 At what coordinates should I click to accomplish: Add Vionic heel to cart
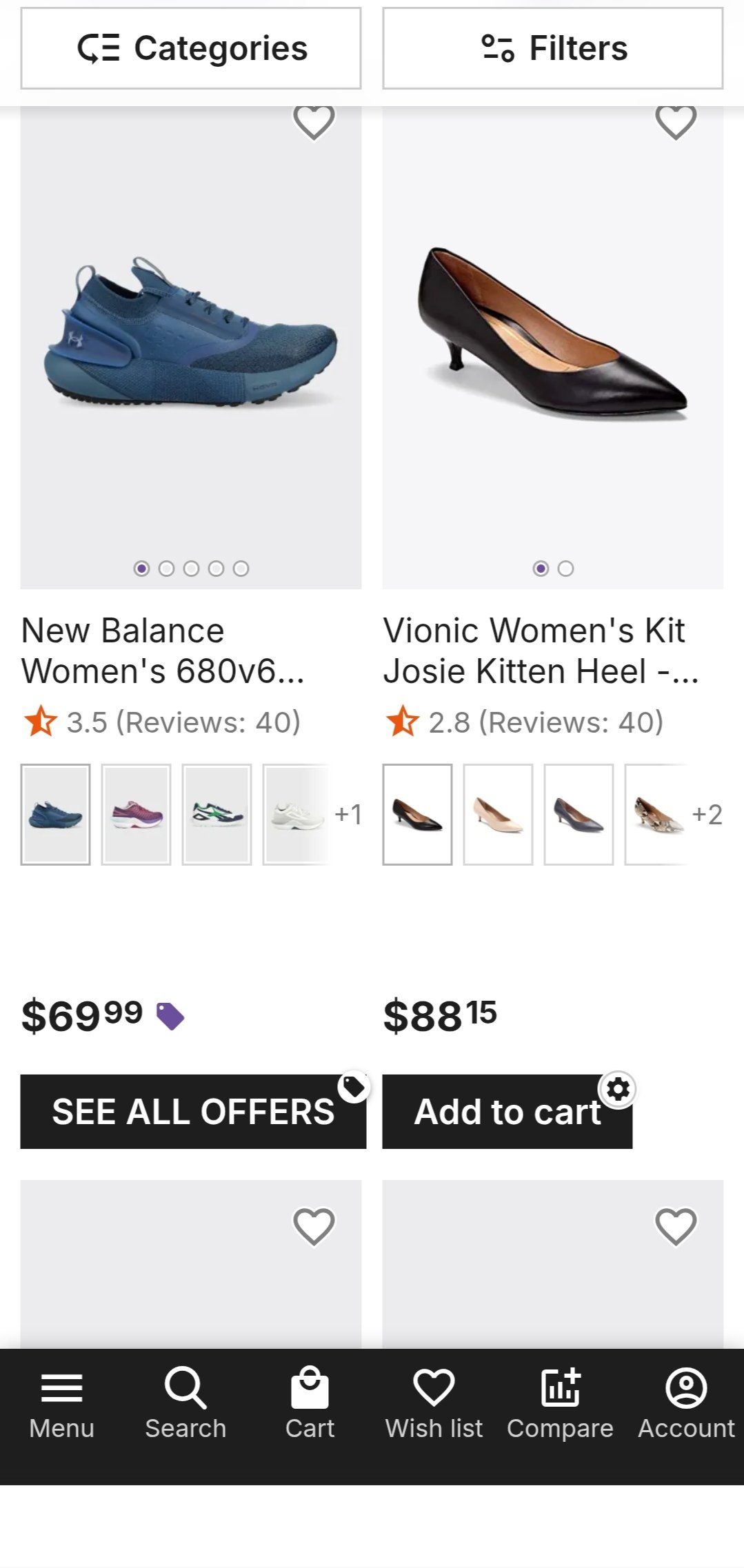507,1112
